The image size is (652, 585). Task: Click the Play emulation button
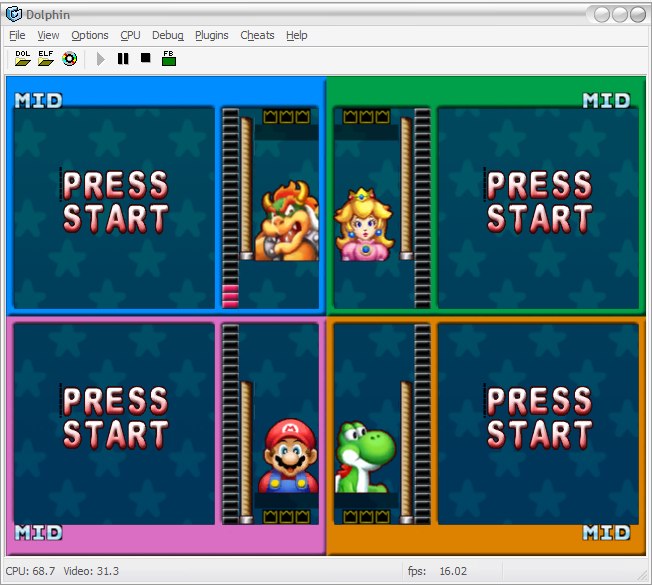[100, 59]
